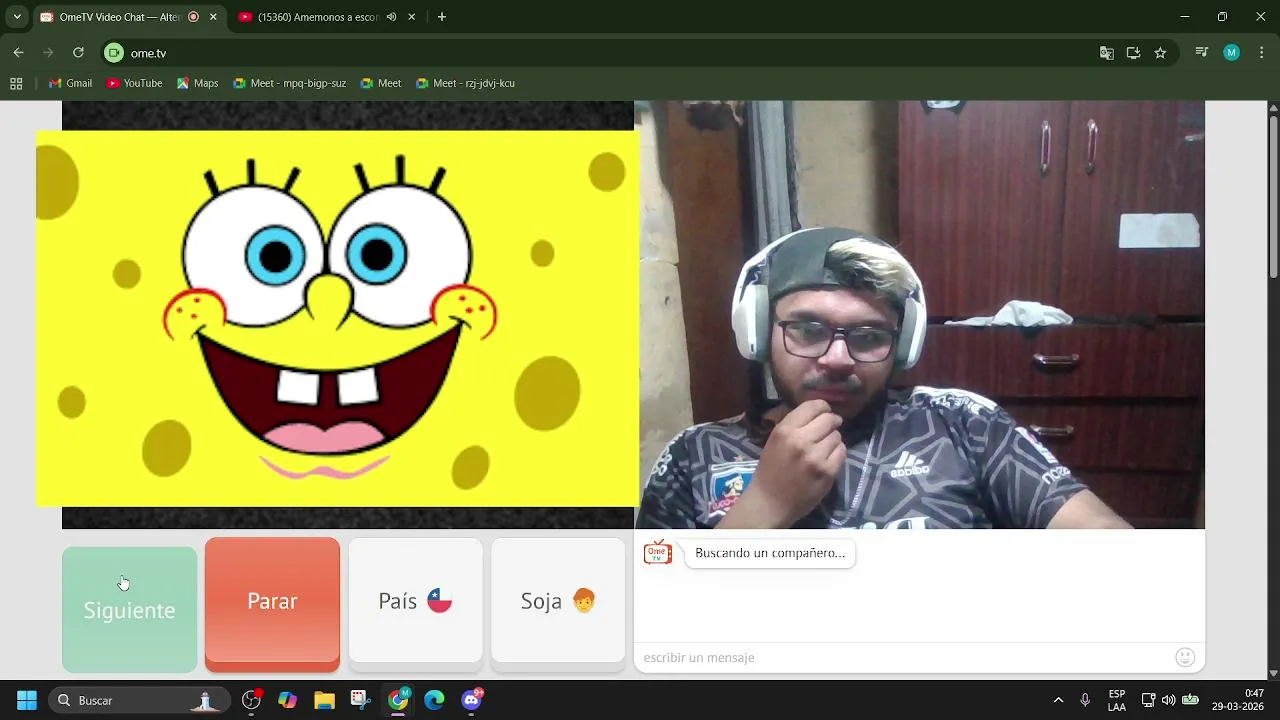Open the apps grid in bookmarks bar
Viewport: 1280px width, 720px height.
16,83
